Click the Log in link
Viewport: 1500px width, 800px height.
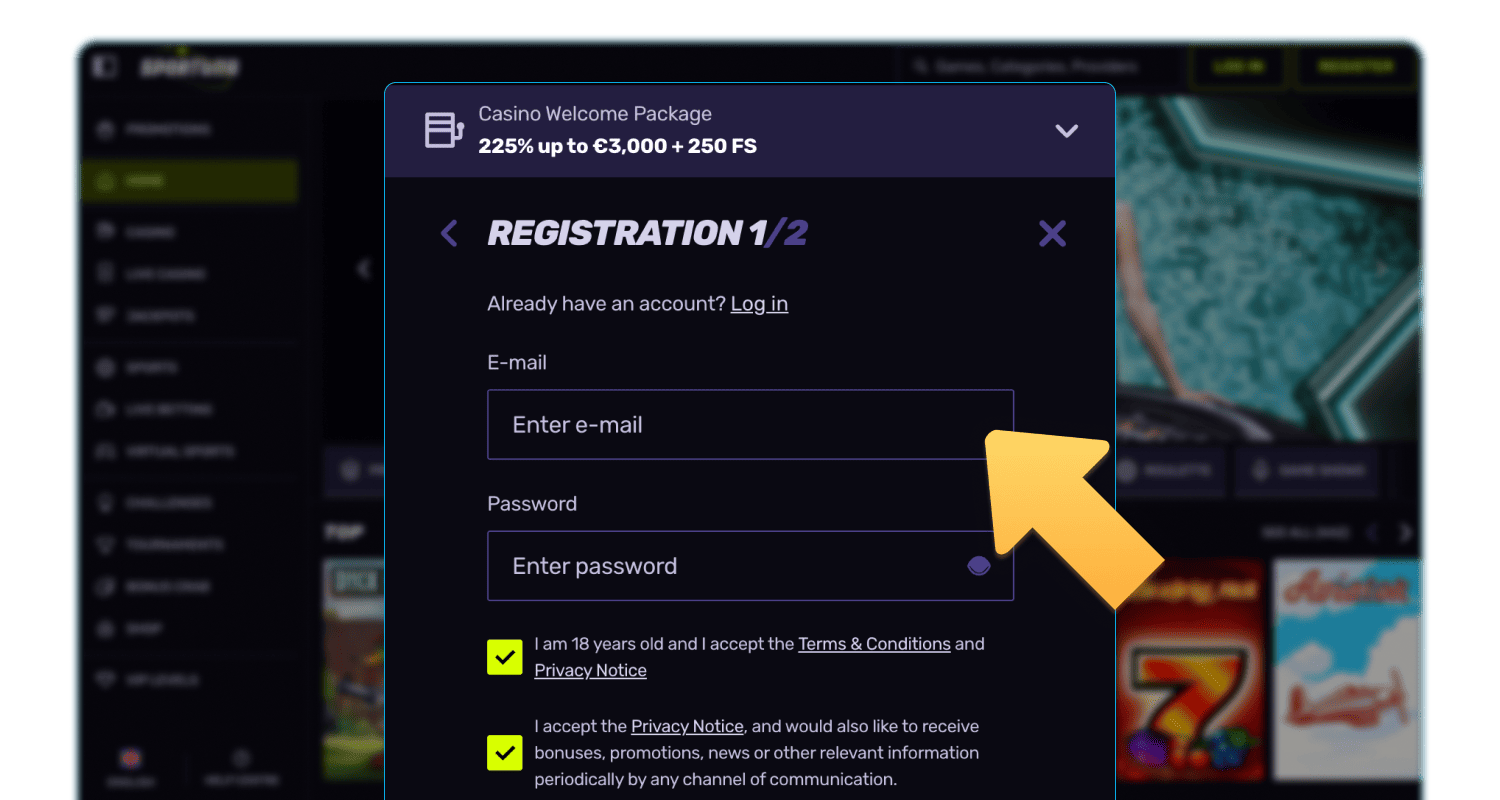759,304
